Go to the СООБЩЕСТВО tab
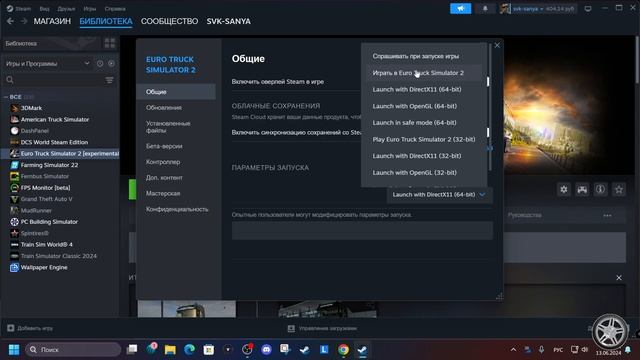The image size is (640, 360). (169, 21)
